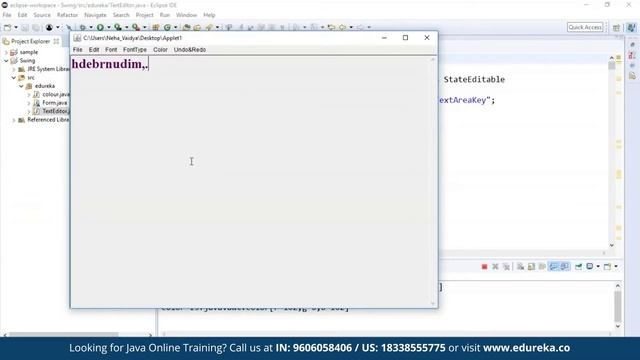Open Color menu in the Applet1 window
Viewport: 640px width, 360px height.
160,50
